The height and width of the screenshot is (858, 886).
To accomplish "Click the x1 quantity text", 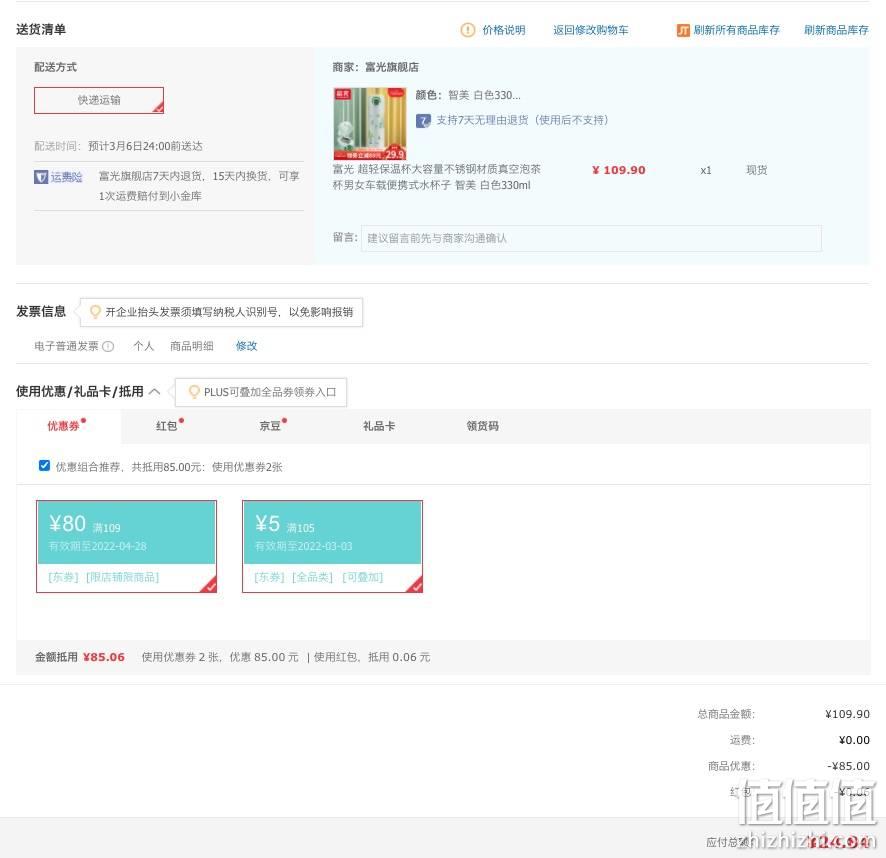I will pos(706,170).
